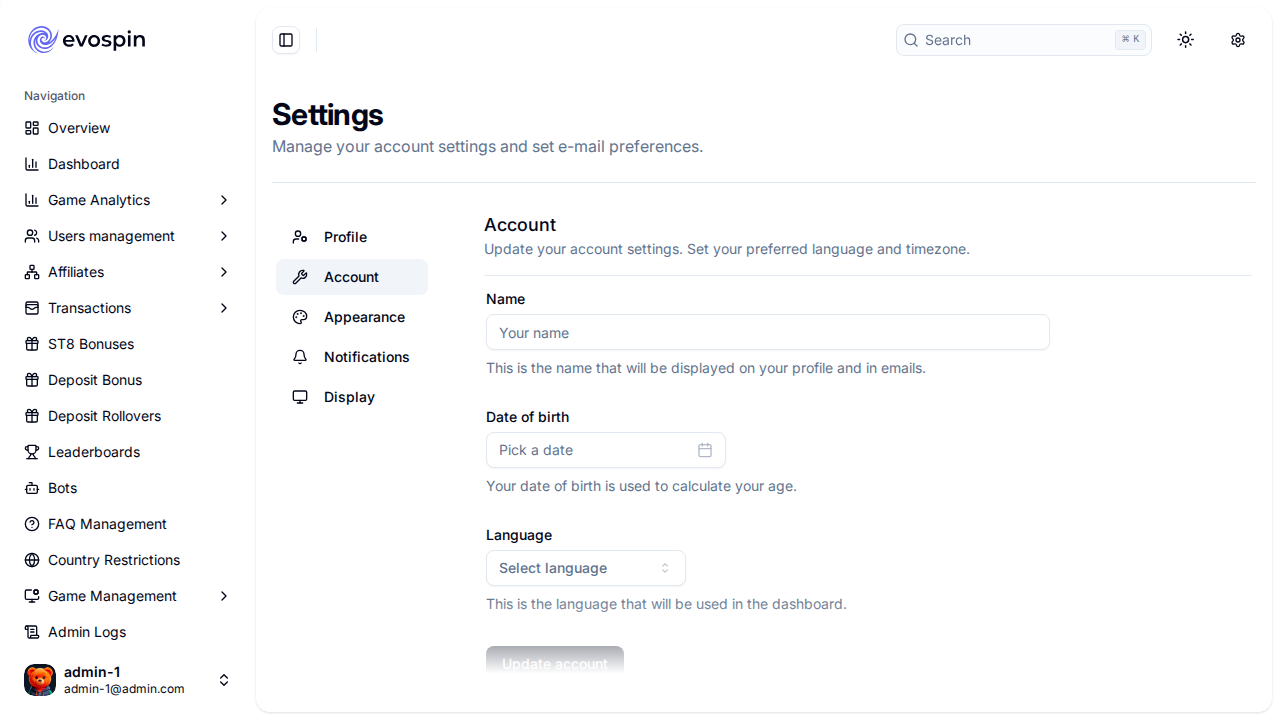The height and width of the screenshot is (720, 1280).
Task: Open Deposit Bonus page
Action: click(128, 380)
